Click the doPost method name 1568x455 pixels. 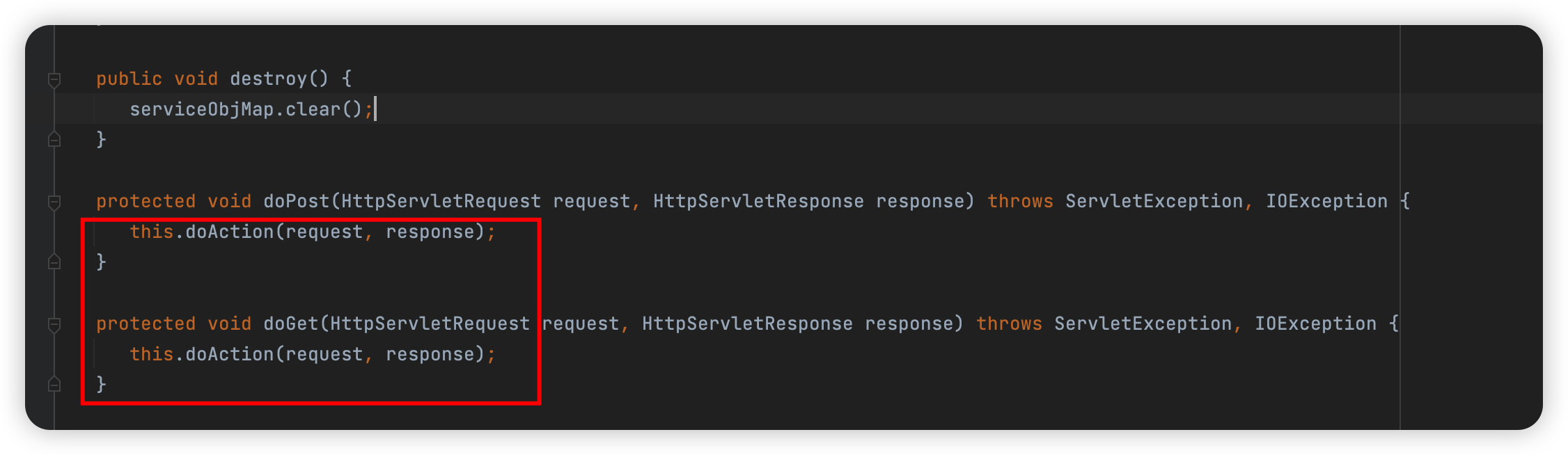pyautogui.click(x=296, y=201)
